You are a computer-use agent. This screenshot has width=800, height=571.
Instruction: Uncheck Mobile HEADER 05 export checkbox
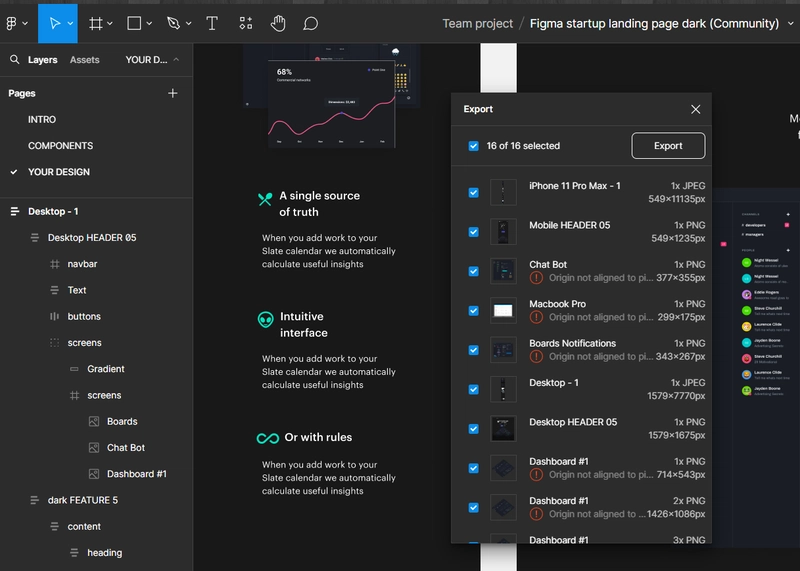pos(473,232)
